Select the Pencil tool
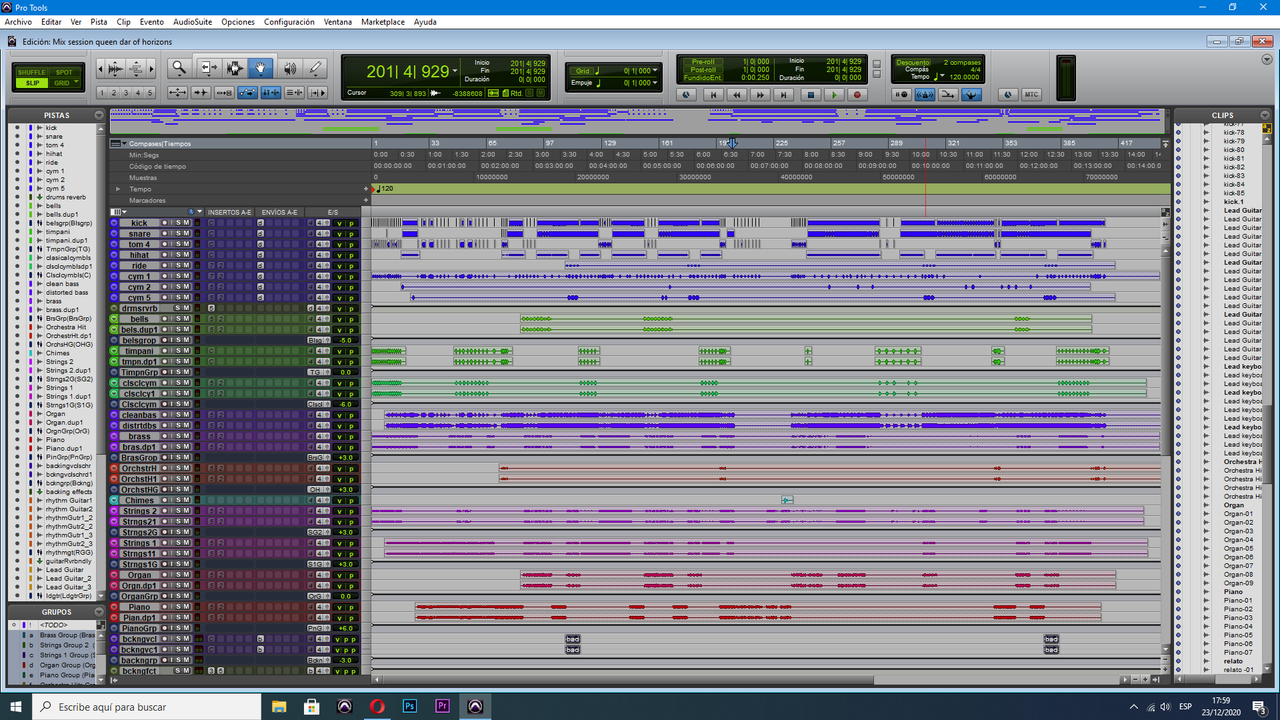Screen dimensions: 1280x720 tap(316, 68)
